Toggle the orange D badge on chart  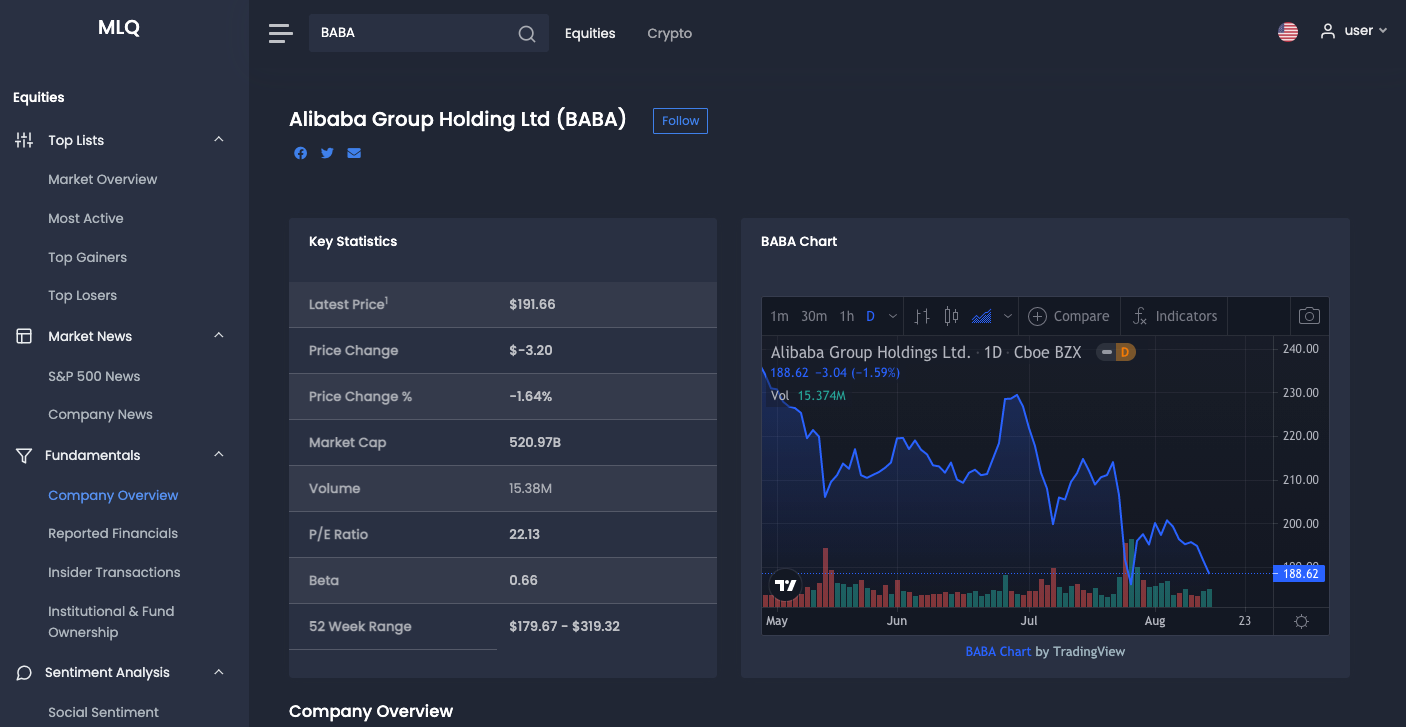point(1126,352)
